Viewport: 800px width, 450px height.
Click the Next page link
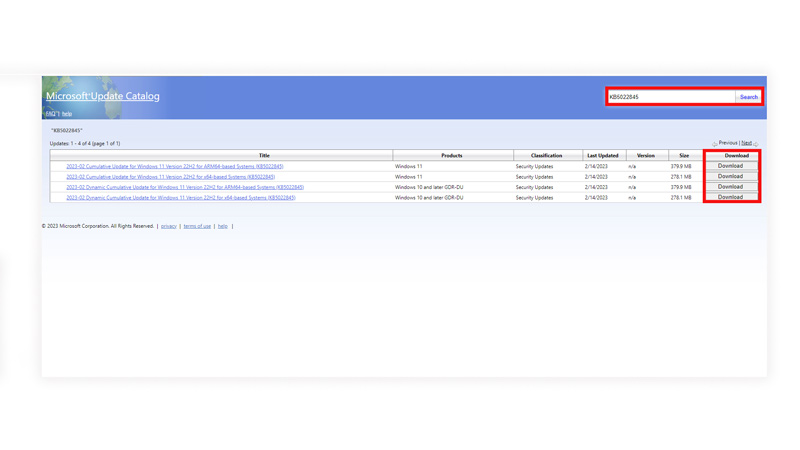coord(746,143)
